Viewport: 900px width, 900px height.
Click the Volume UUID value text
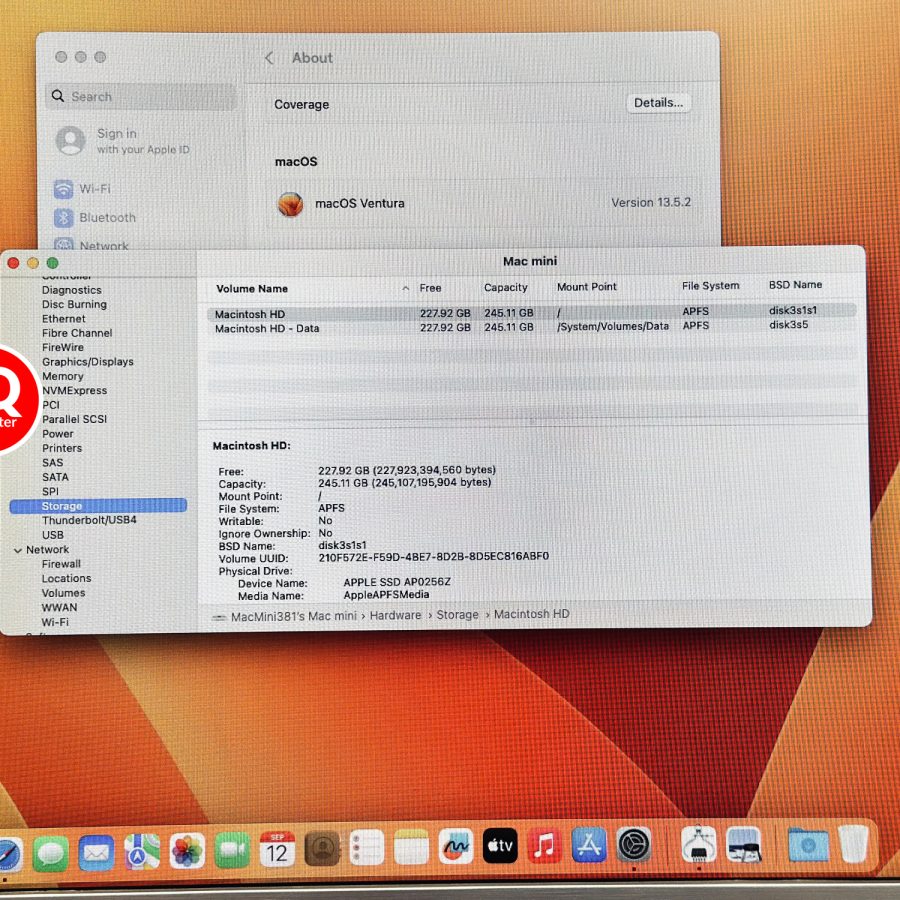tap(434, 557)
